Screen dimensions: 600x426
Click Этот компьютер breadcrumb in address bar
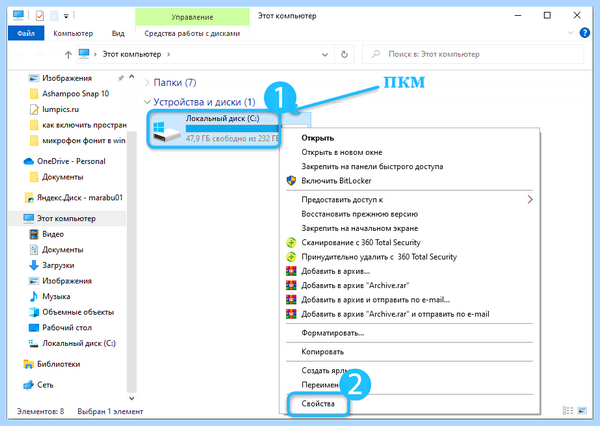click(x=132, y=54)
